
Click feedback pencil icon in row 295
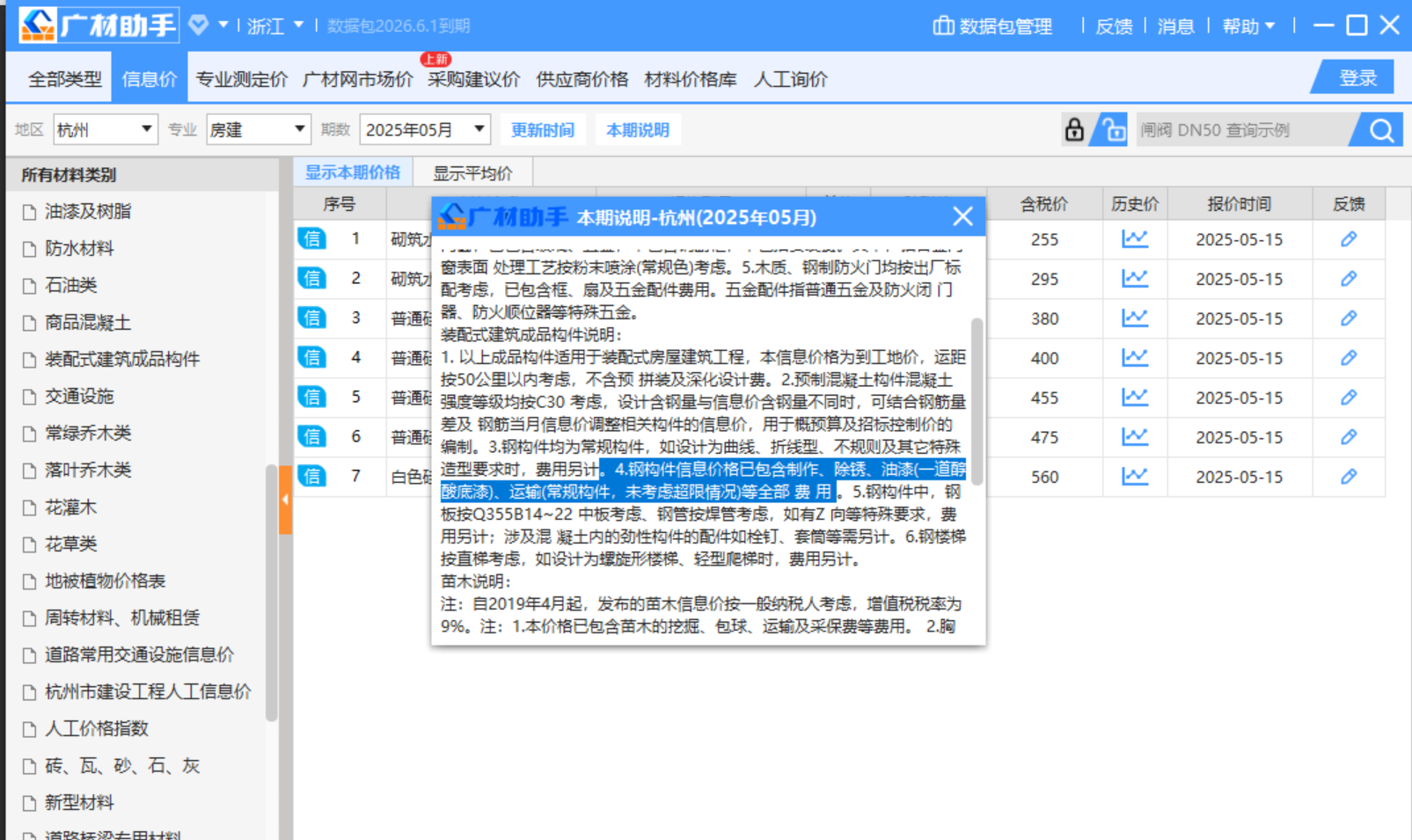[x=1348, y=279]
